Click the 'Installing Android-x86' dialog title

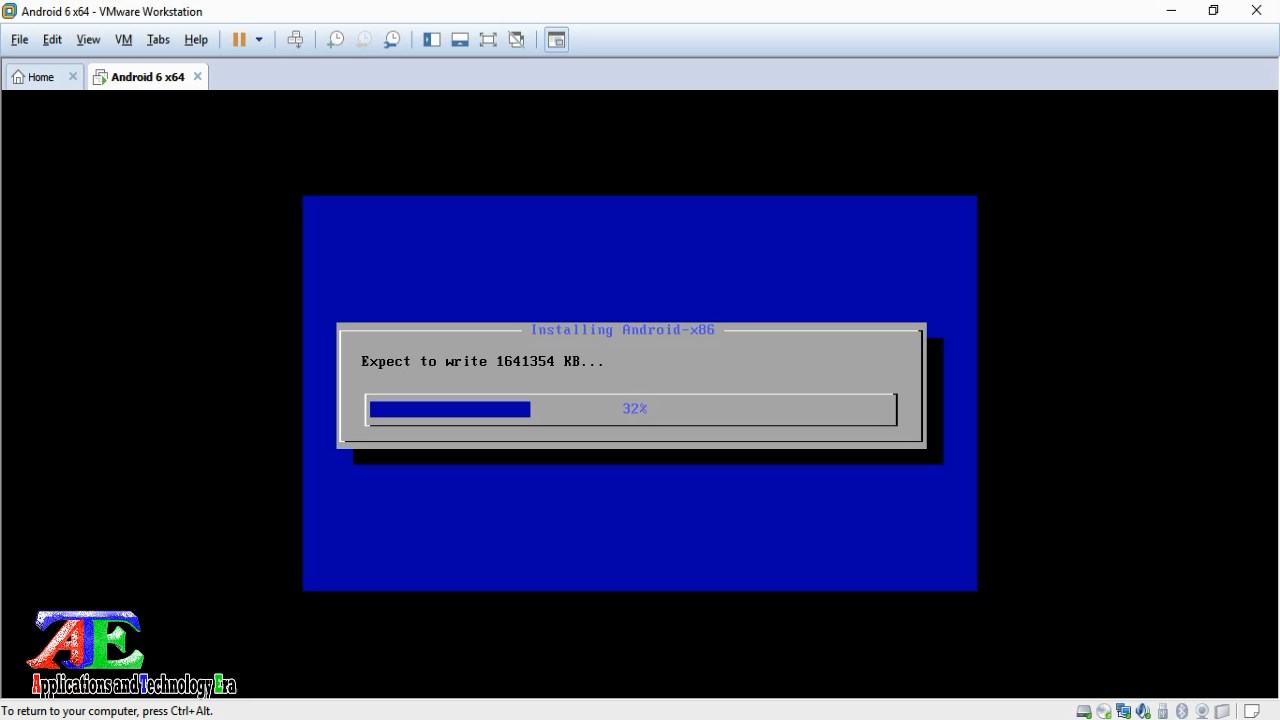(622, 330)
